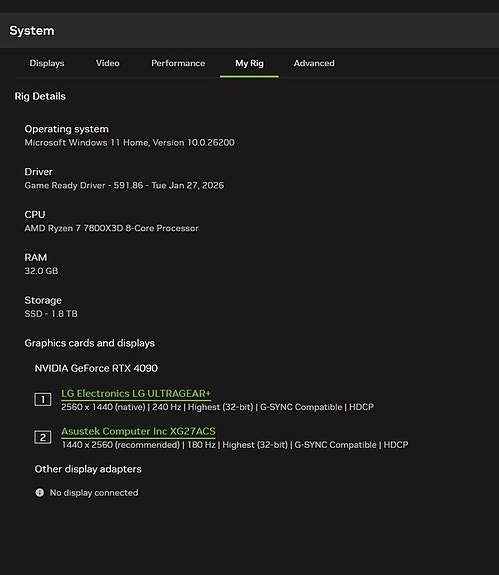
Task: Open the Asustek Computer Inc XG27ACS link
Action: point(138,431)
